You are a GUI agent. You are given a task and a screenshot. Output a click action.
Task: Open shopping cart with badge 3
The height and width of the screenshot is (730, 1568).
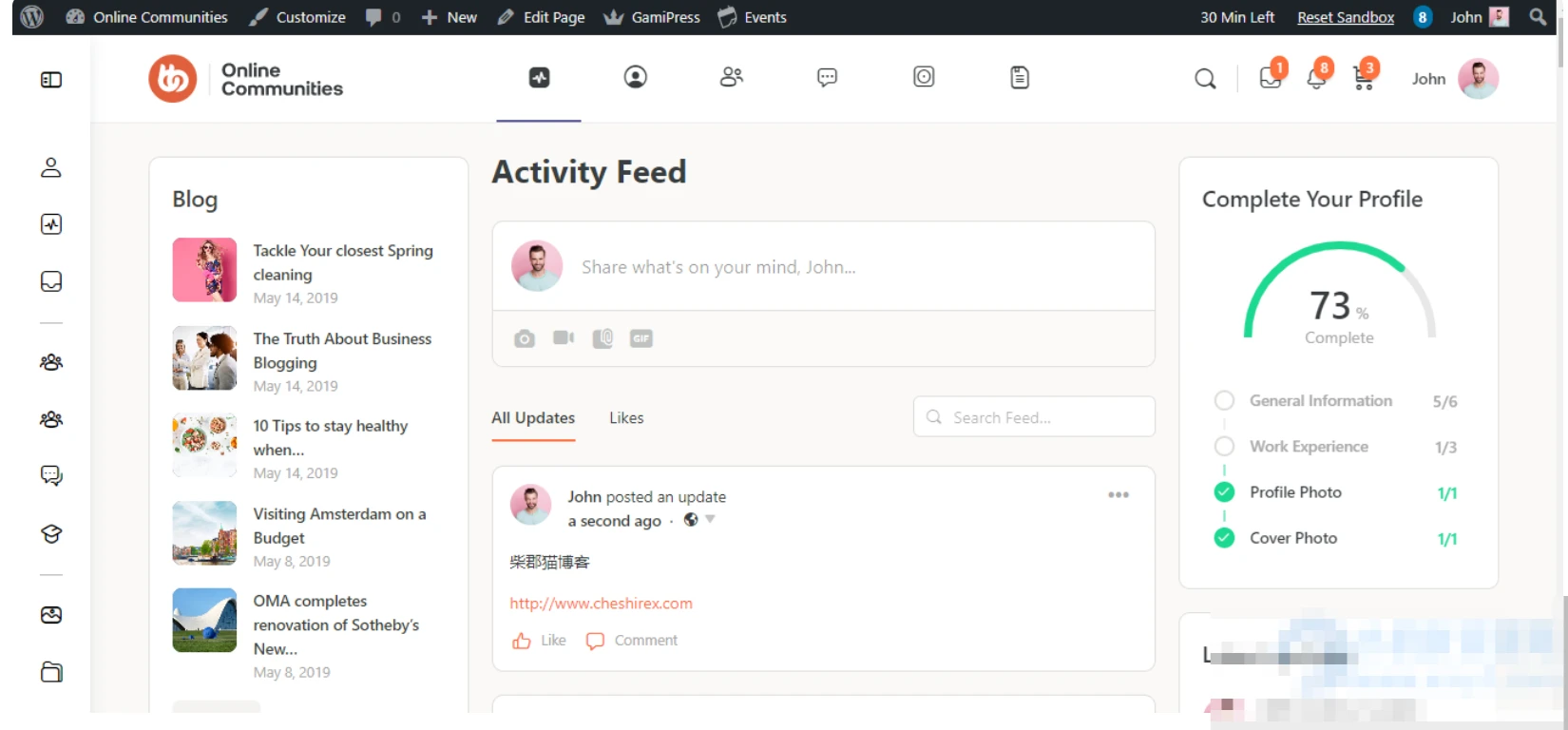pyautogui.click(x=1364, y=78)
